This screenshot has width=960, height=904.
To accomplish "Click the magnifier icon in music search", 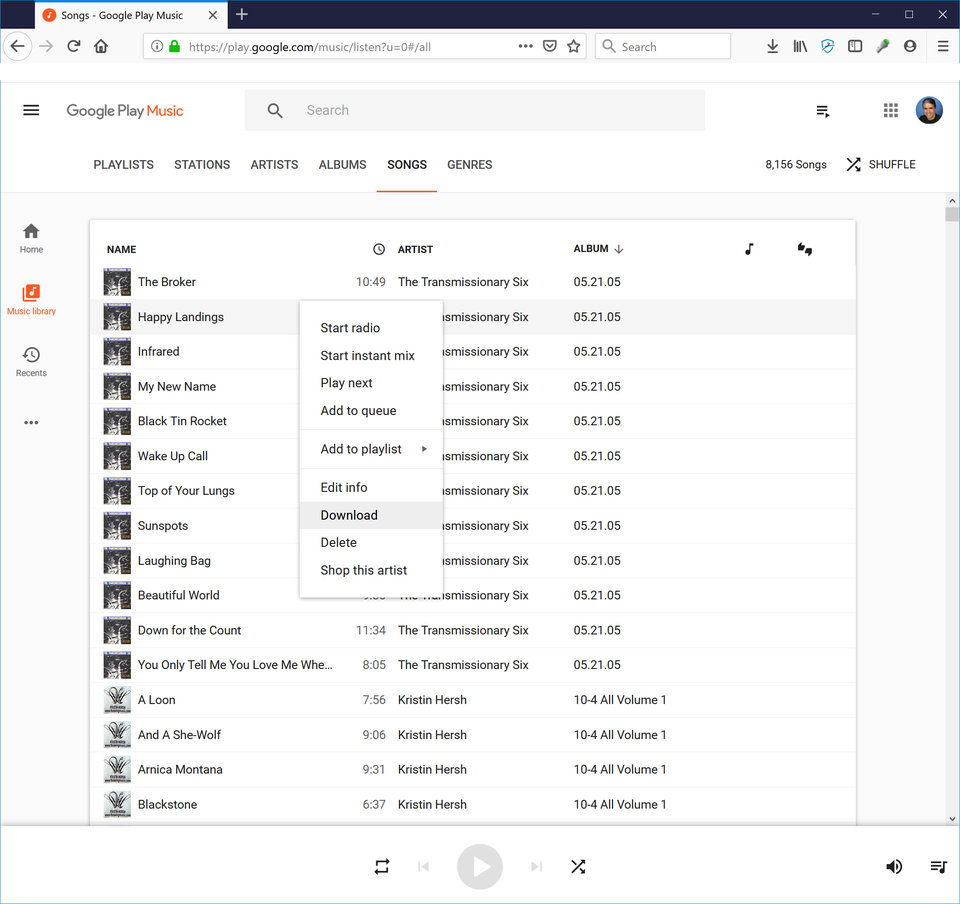I will coord(275,110).
